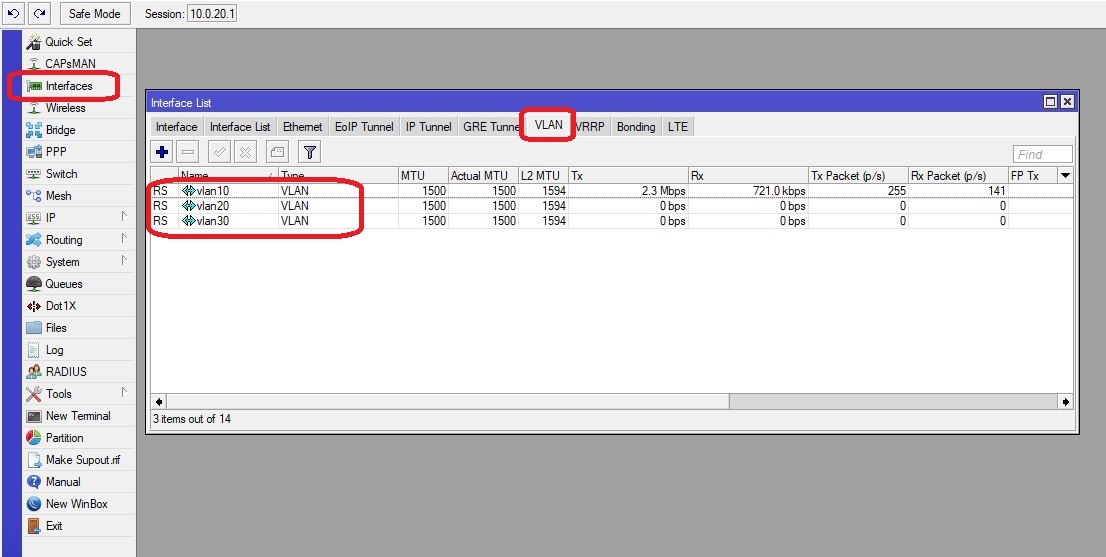1106x557 pixels.
Task: Click the Undo arrow icon
Action: (14, 14)
